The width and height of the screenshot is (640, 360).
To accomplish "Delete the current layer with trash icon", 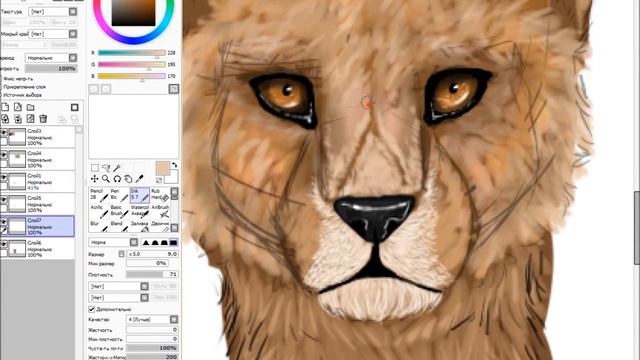I will point(43,119).
